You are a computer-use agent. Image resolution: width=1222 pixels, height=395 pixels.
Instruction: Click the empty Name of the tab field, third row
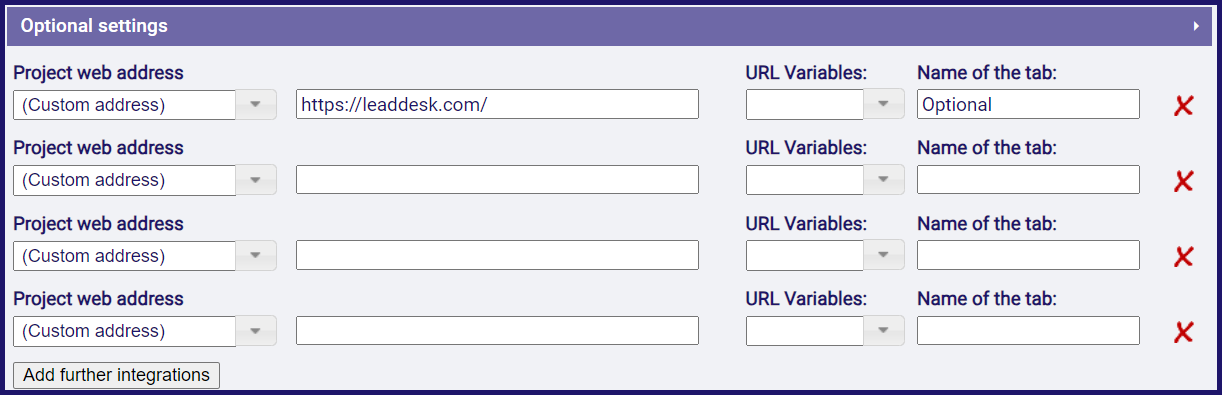tap(1028, 255)
